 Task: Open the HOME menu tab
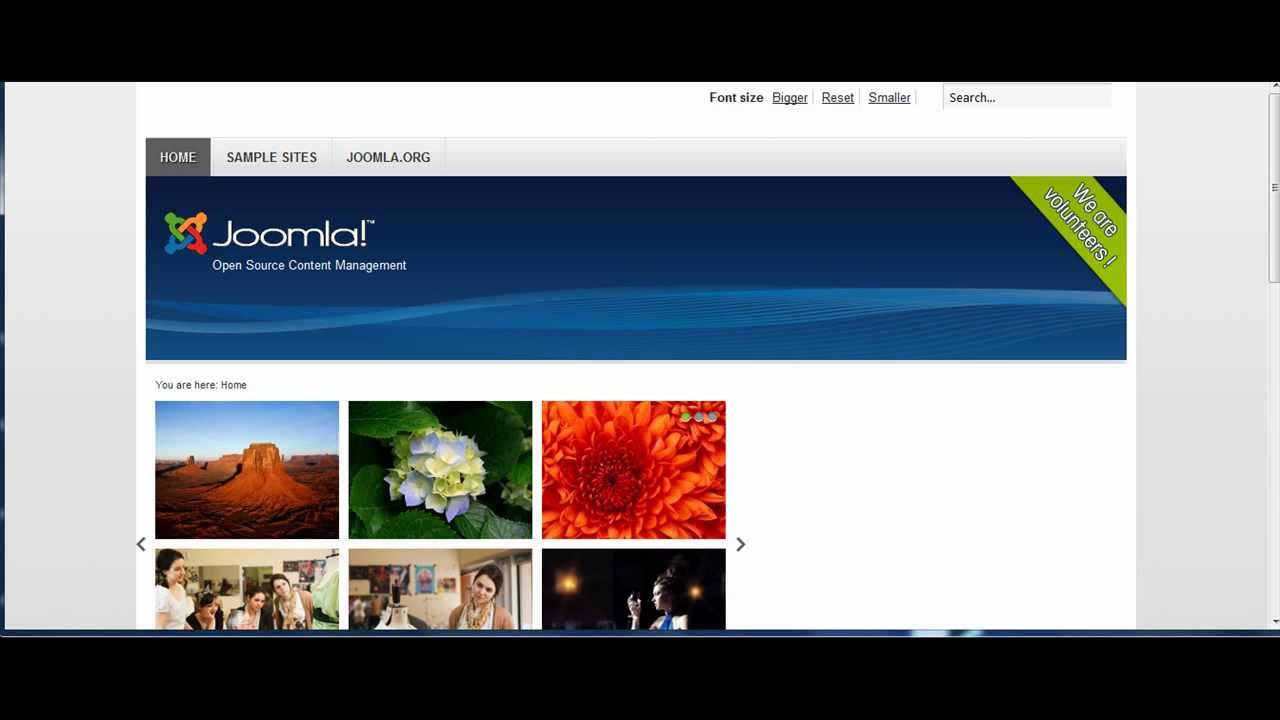[x=178, y=157]
